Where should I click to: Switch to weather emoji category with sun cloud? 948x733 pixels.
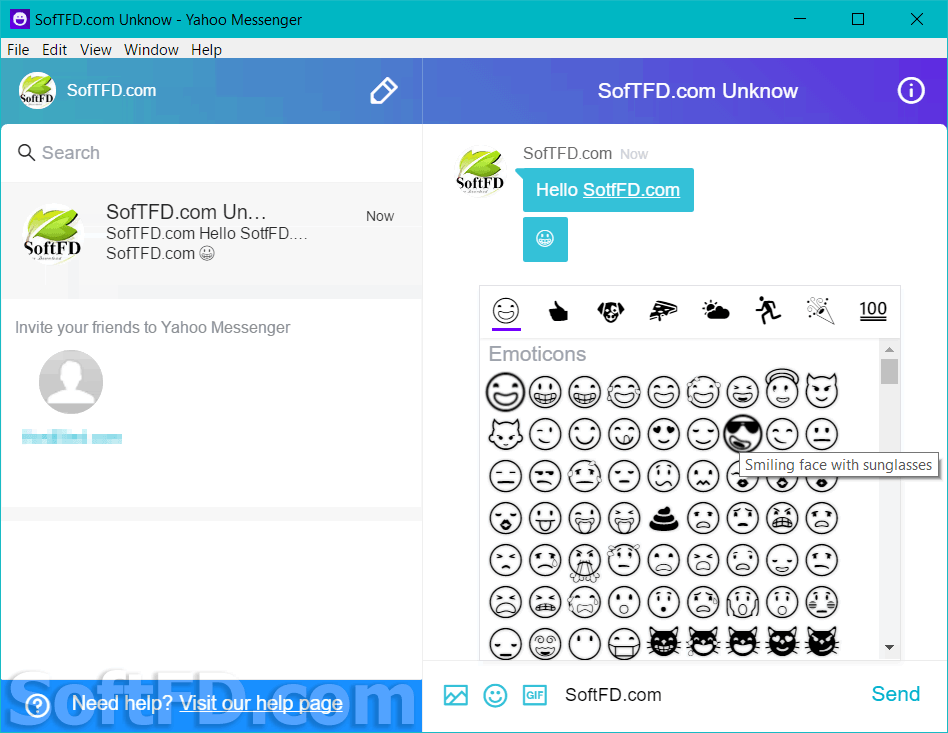pos(716,311)
